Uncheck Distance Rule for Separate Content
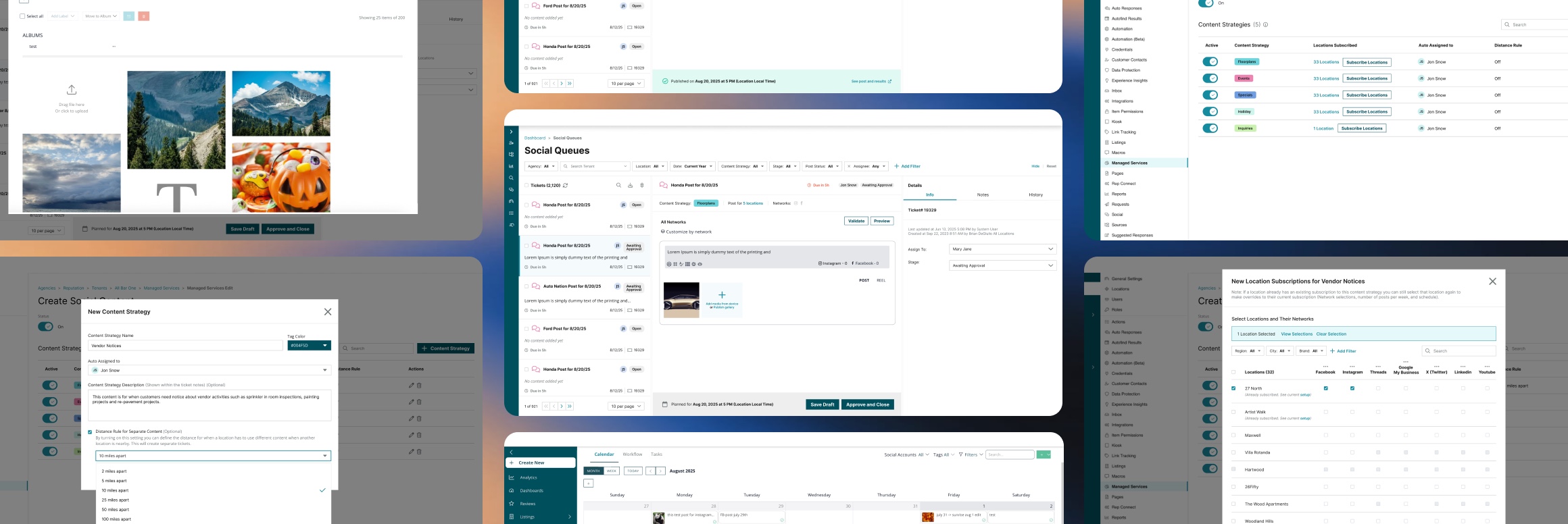This screenshot has height=524, width=1568. pyautogui.click(x=90, y=431)
